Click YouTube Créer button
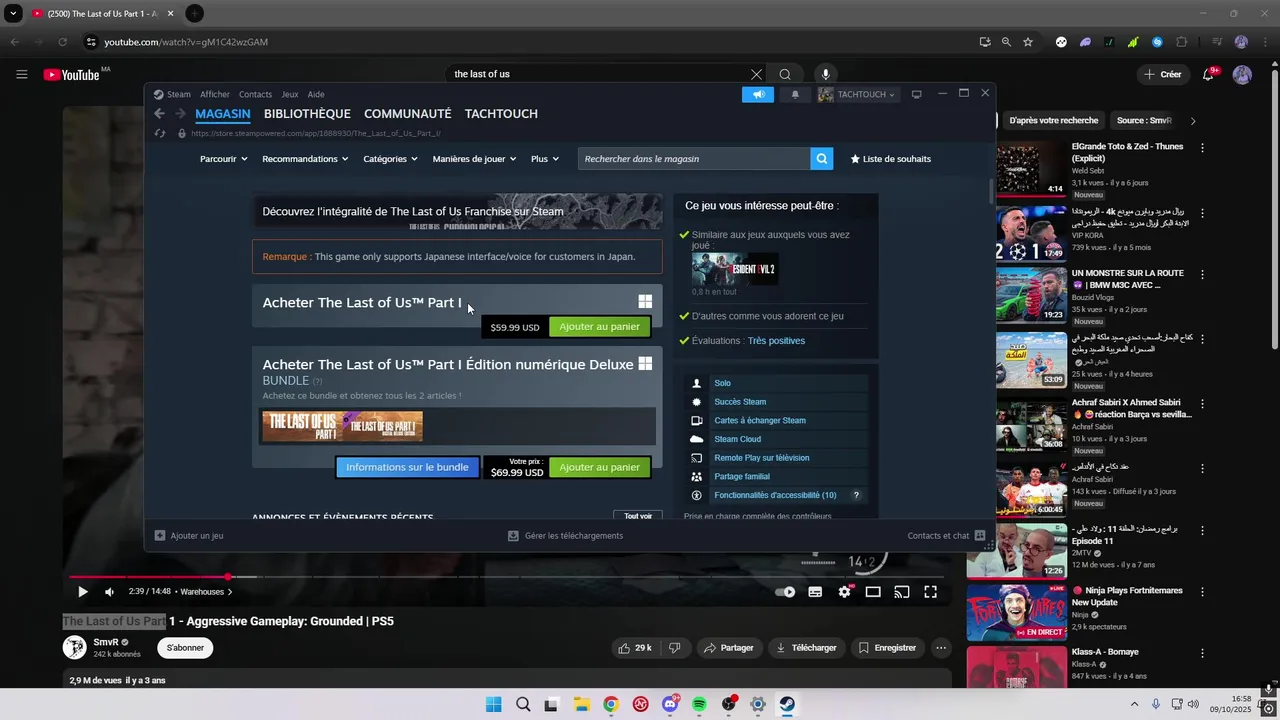The width and height of the screenshot is (1280, 720). tap(1163, 74)
